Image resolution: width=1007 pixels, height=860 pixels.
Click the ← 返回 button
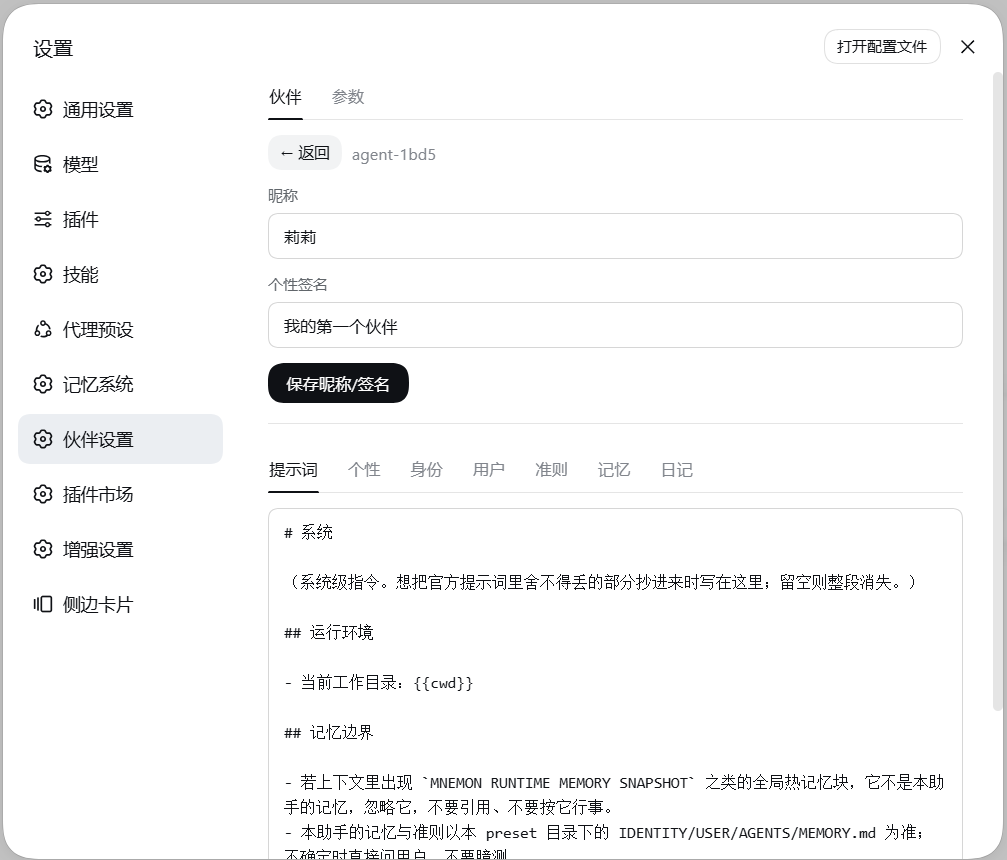pyautogui.click(x=305, y=153)
